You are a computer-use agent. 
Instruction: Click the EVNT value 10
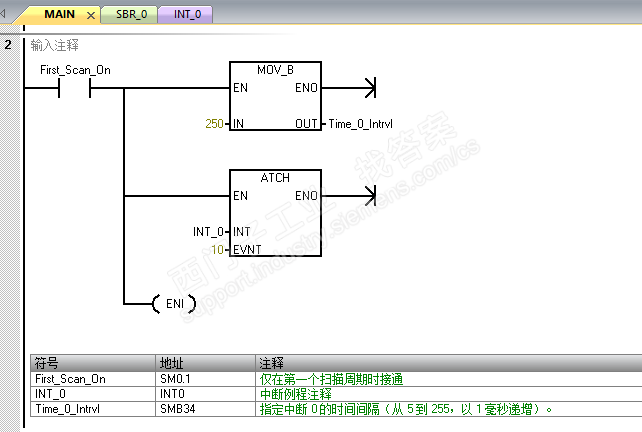pyautogui.click(x=217, y=249)
